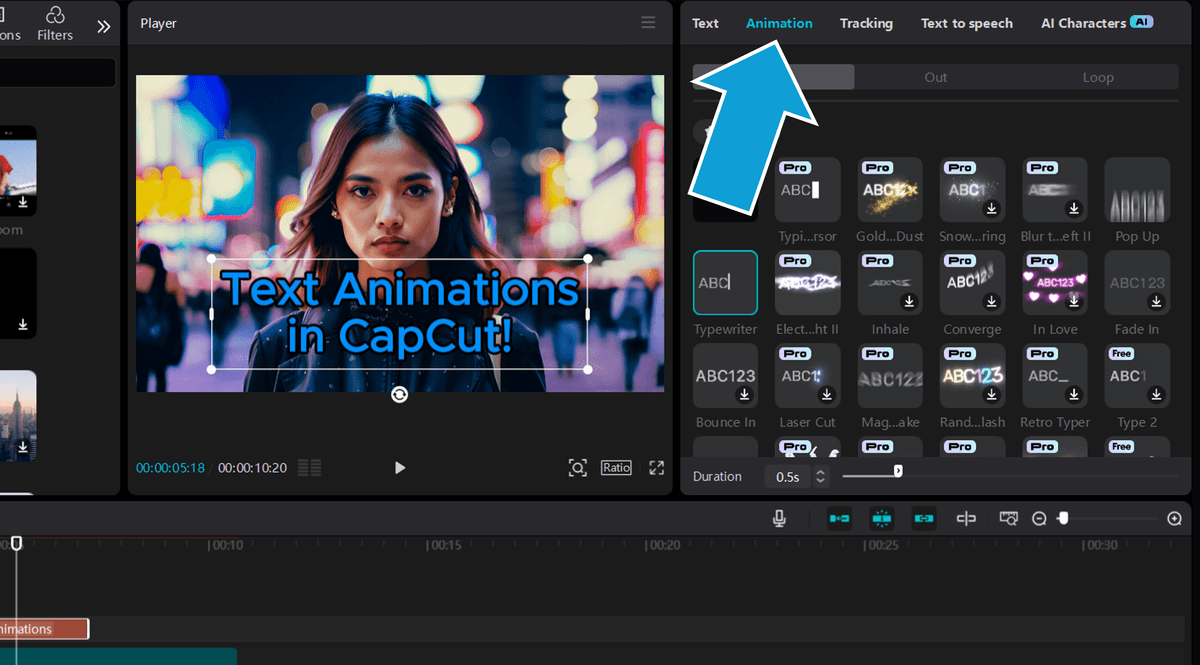The height and width of the screenshot is (665, 1200).
Task: Zoom out the timeline
Action: [1040, 518]
